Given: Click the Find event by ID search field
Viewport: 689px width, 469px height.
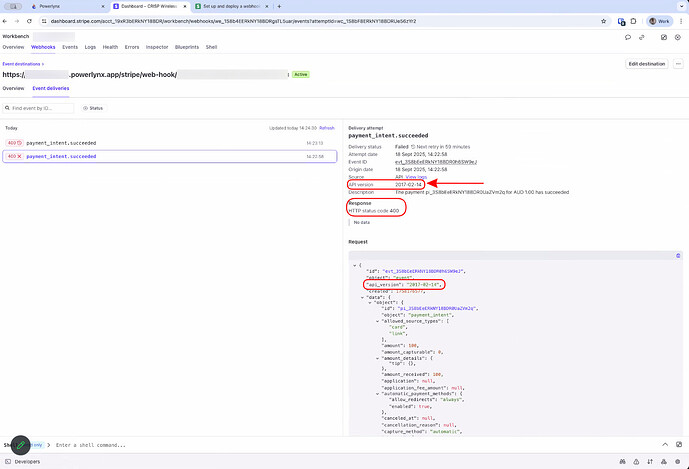Looking at the screenshot, I should [40, 107].
